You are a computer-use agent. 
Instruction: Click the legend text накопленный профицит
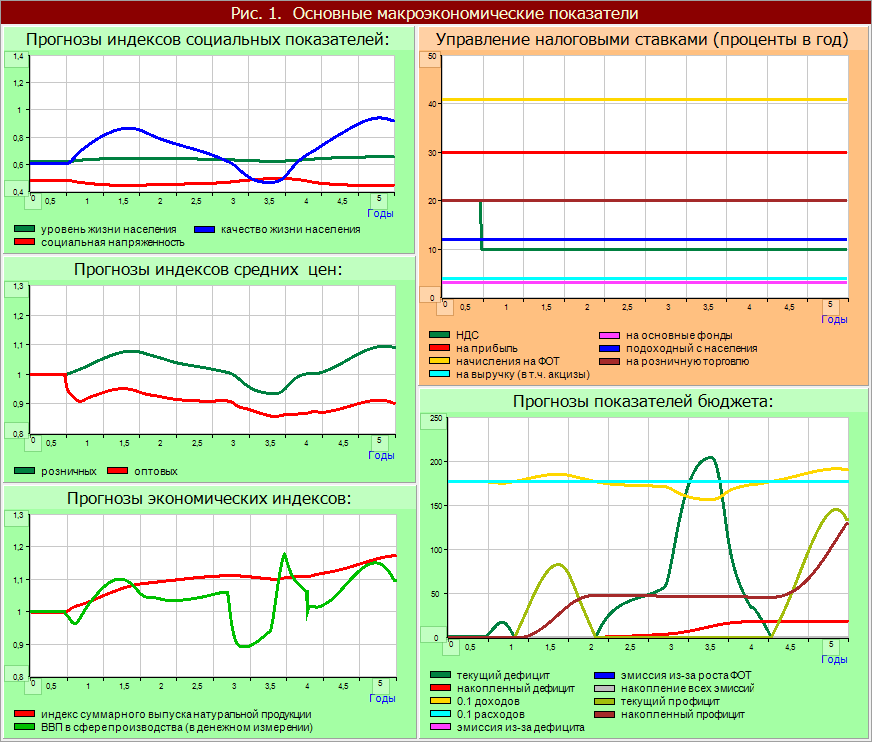pos(683,714)
